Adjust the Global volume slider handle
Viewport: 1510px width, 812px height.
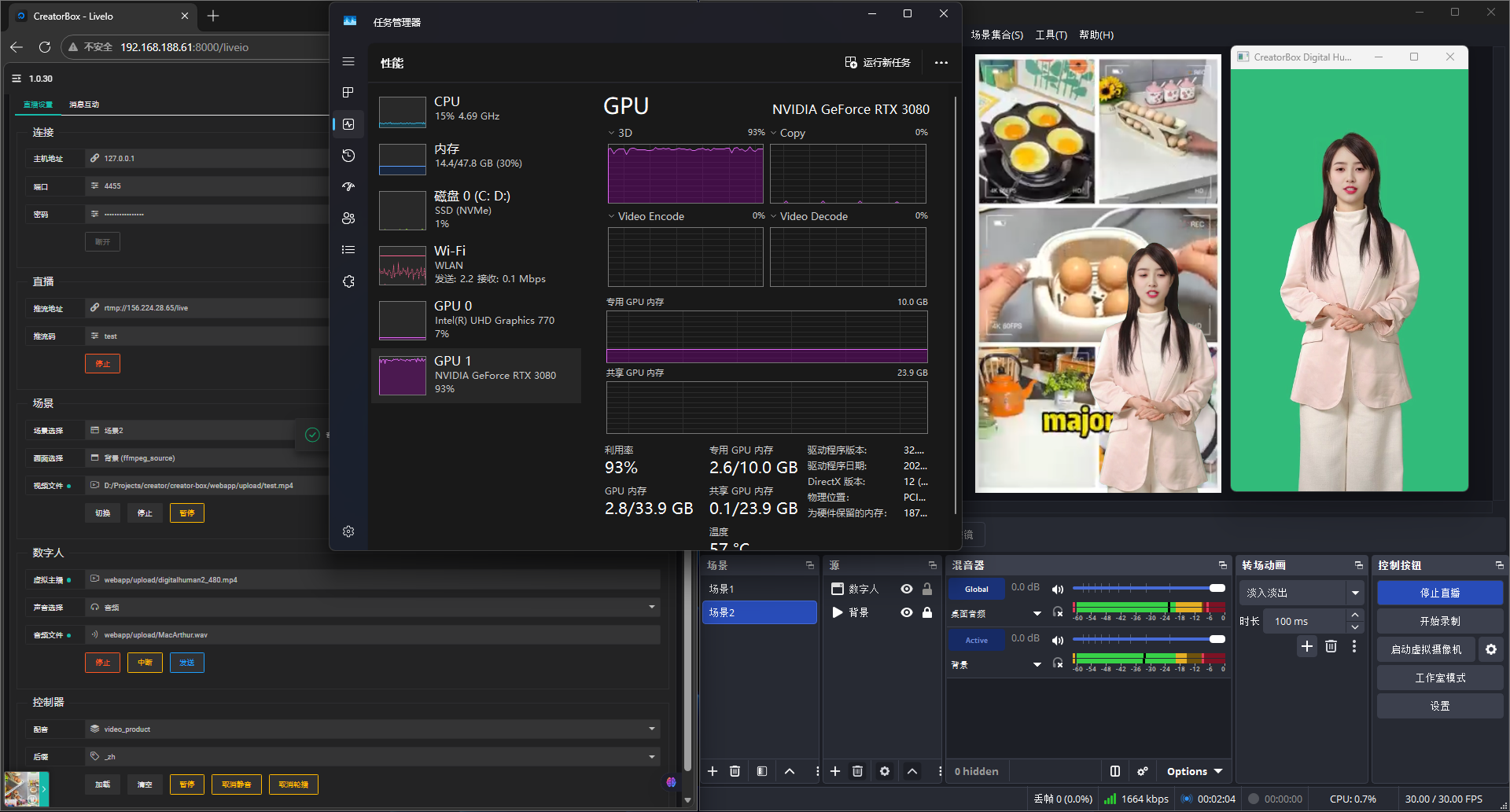tap(1217, 588)
